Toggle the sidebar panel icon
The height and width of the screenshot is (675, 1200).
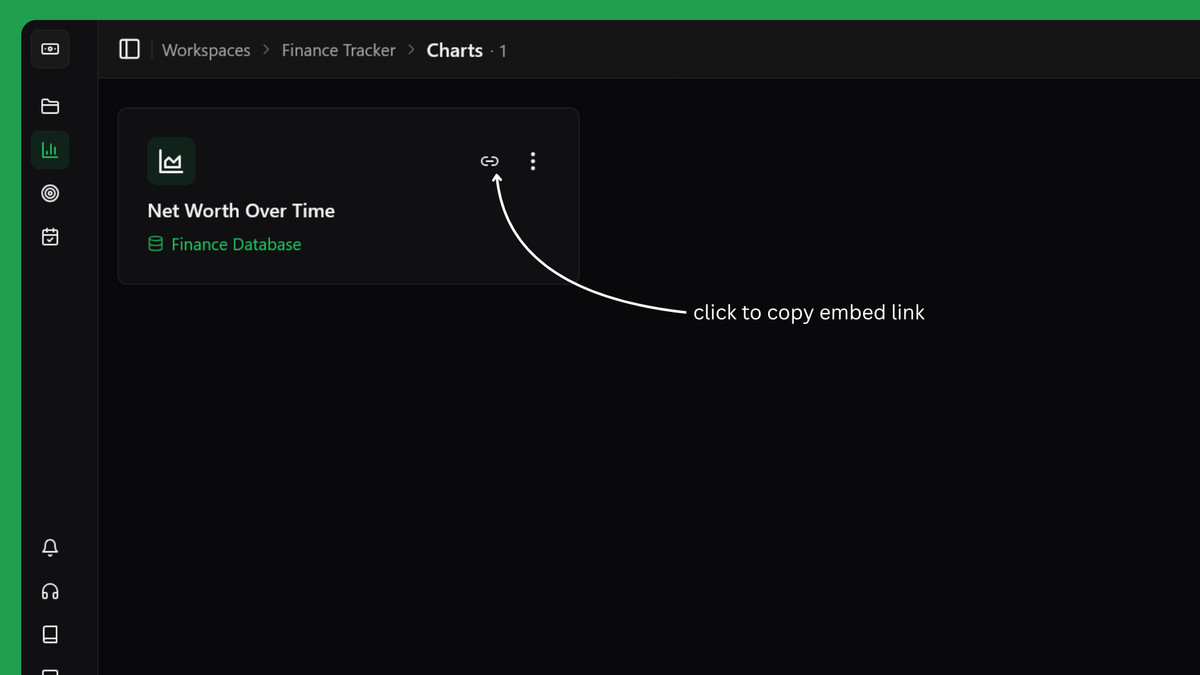point(129,49)
